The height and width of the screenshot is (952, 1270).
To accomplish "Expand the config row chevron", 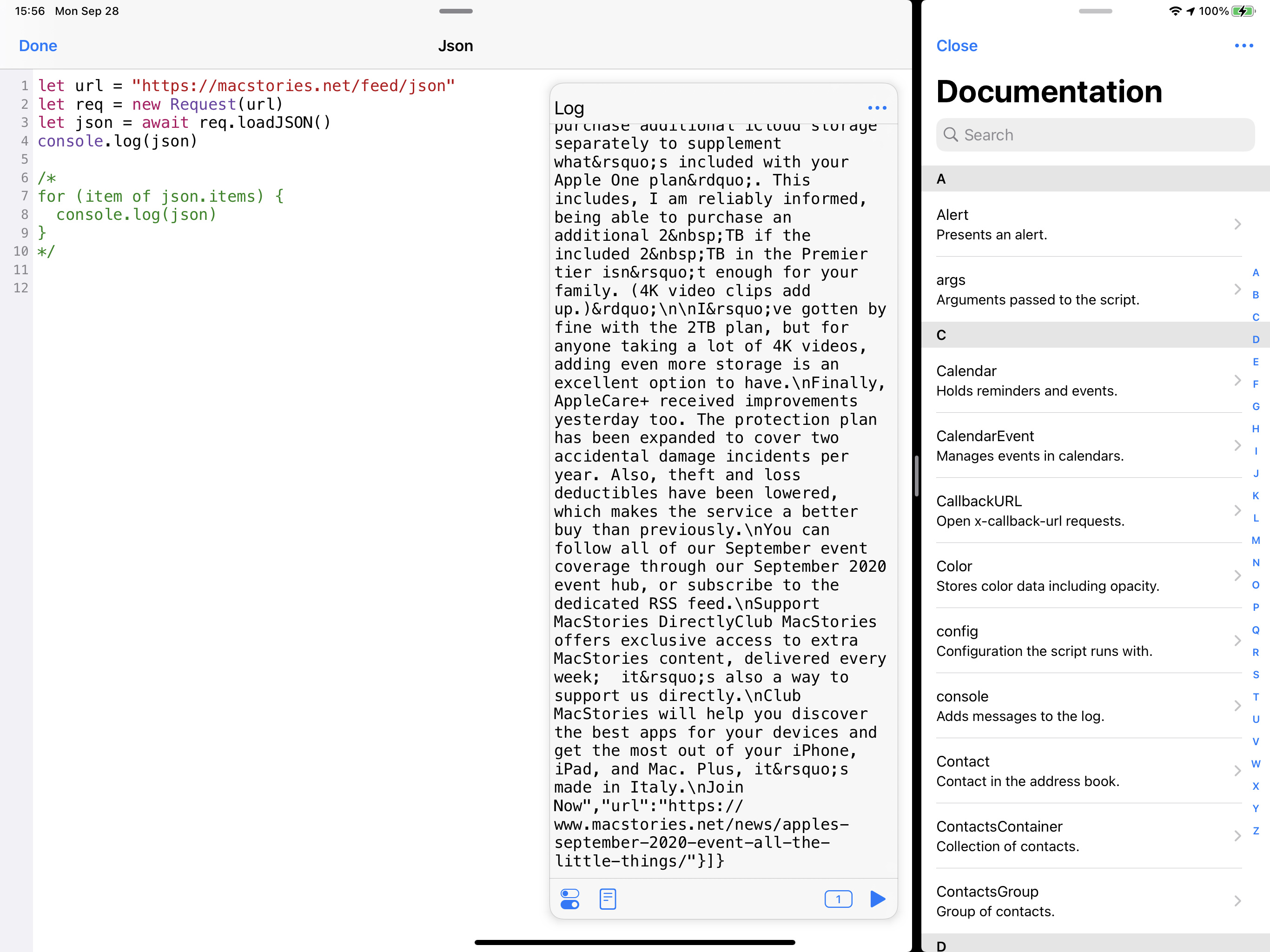I will (1237, 641).
